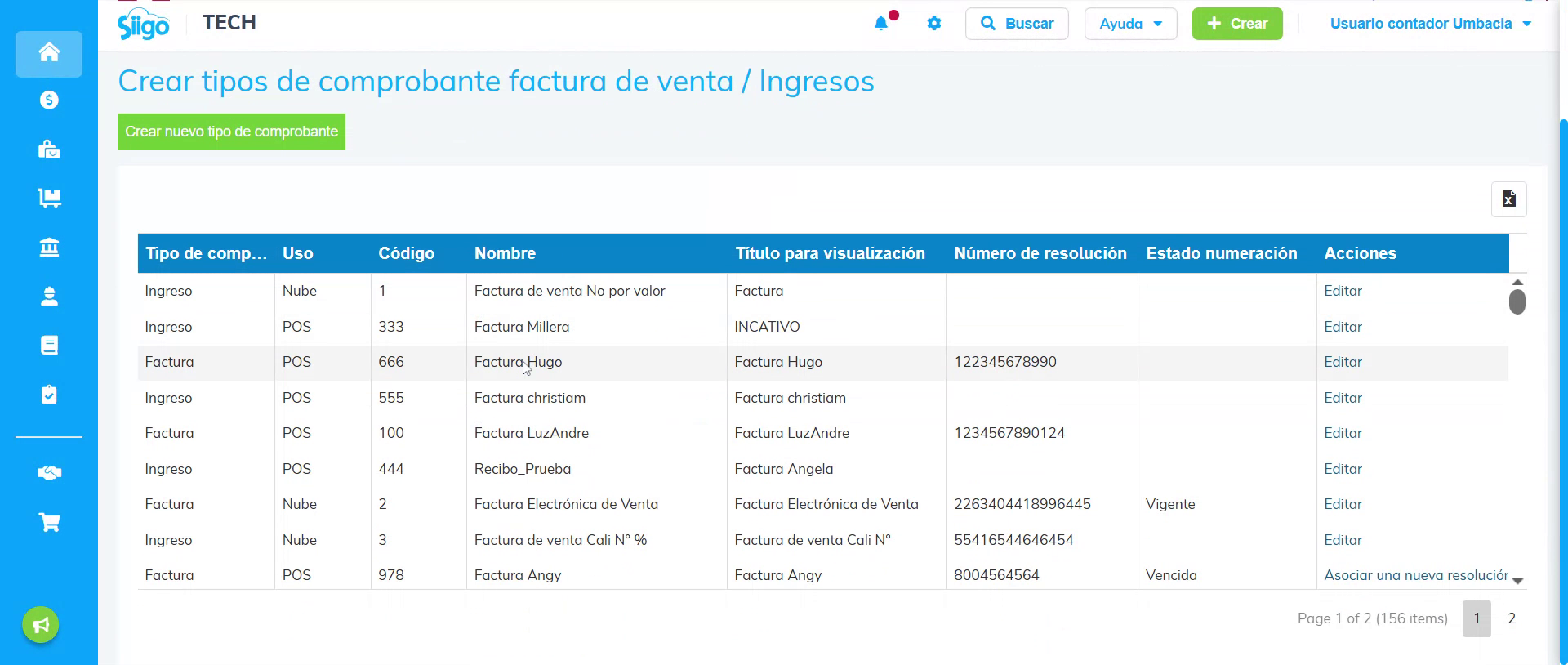Select the Vencida status cell
The height and width of the screenshot is (665, 1568).
pos(1227,575)
